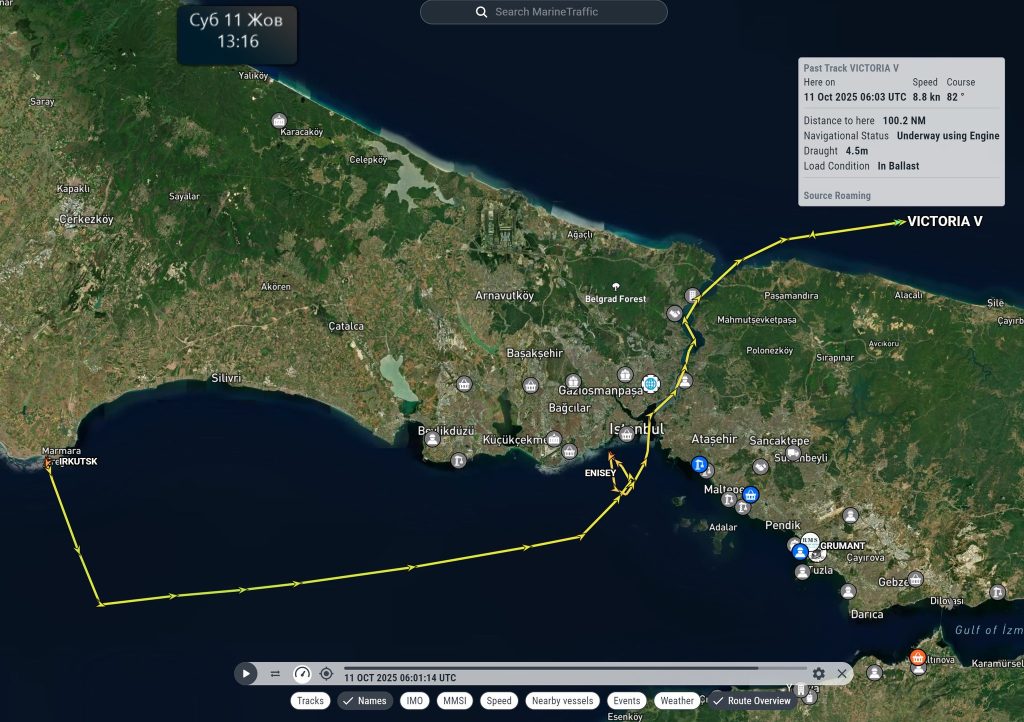
Task: Click the playback timeline progress bar
Action: (x=574, y=668)
